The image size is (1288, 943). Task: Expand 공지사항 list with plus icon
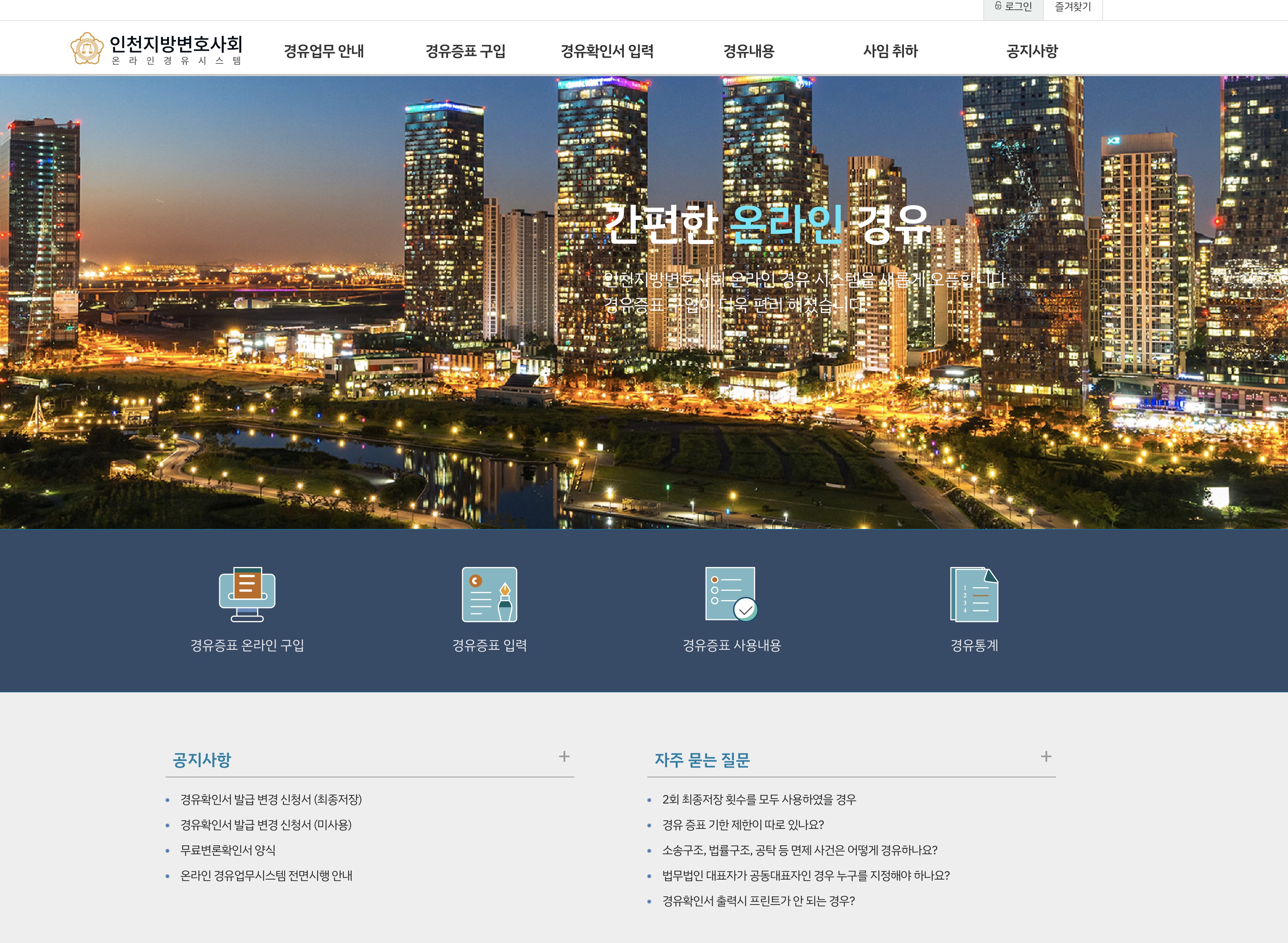point(565,756)
